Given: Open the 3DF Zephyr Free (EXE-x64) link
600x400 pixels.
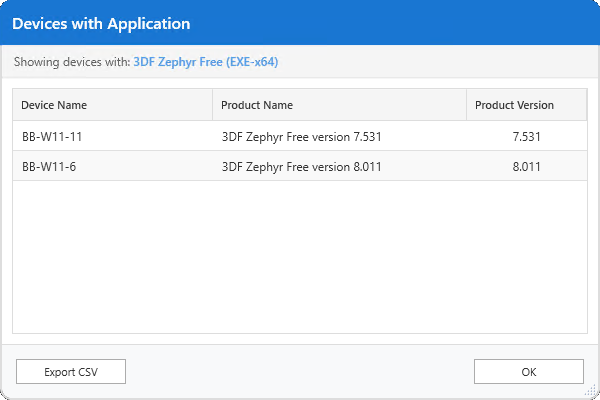Looking at the screenshot, I should pyautogui.click(x=205, y=62).
